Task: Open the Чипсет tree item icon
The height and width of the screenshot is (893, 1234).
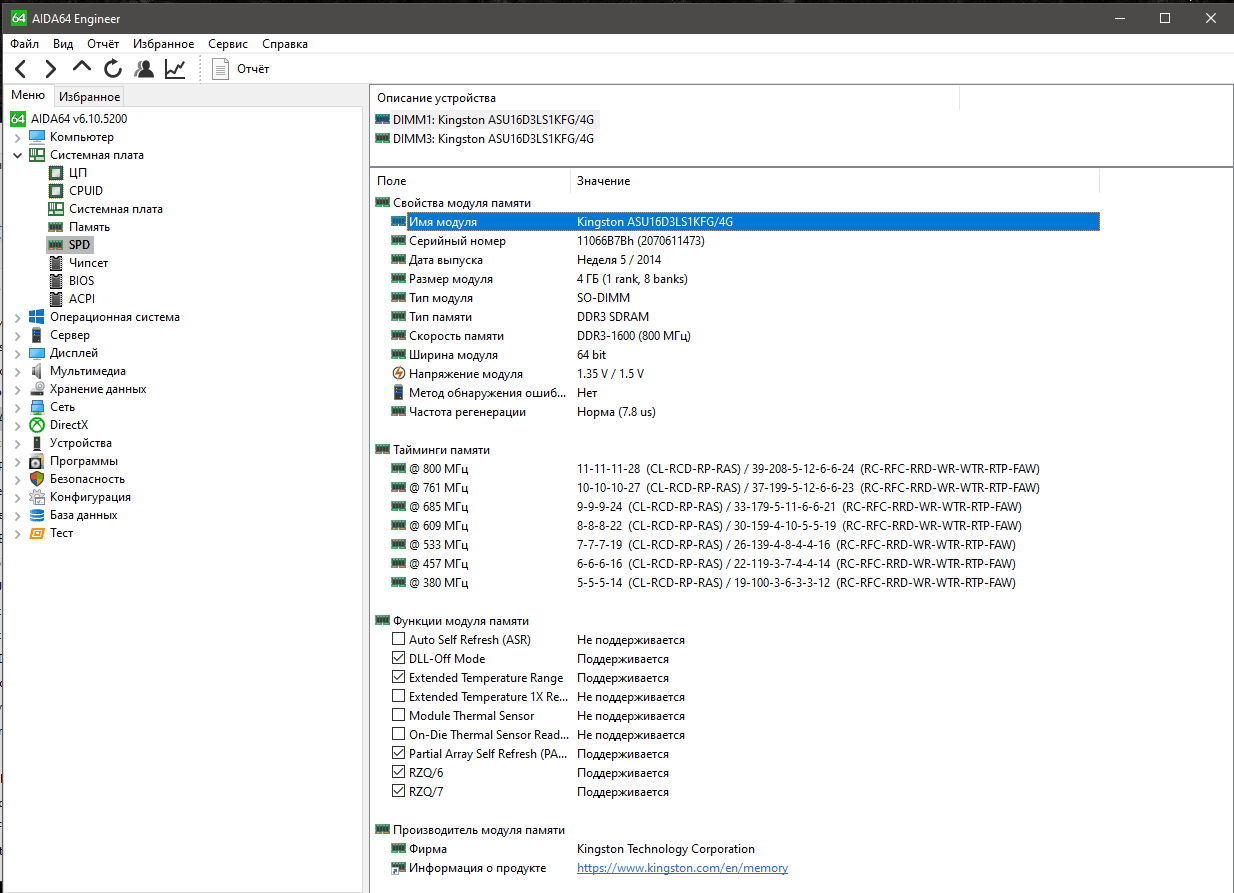Action: (56, 263)
